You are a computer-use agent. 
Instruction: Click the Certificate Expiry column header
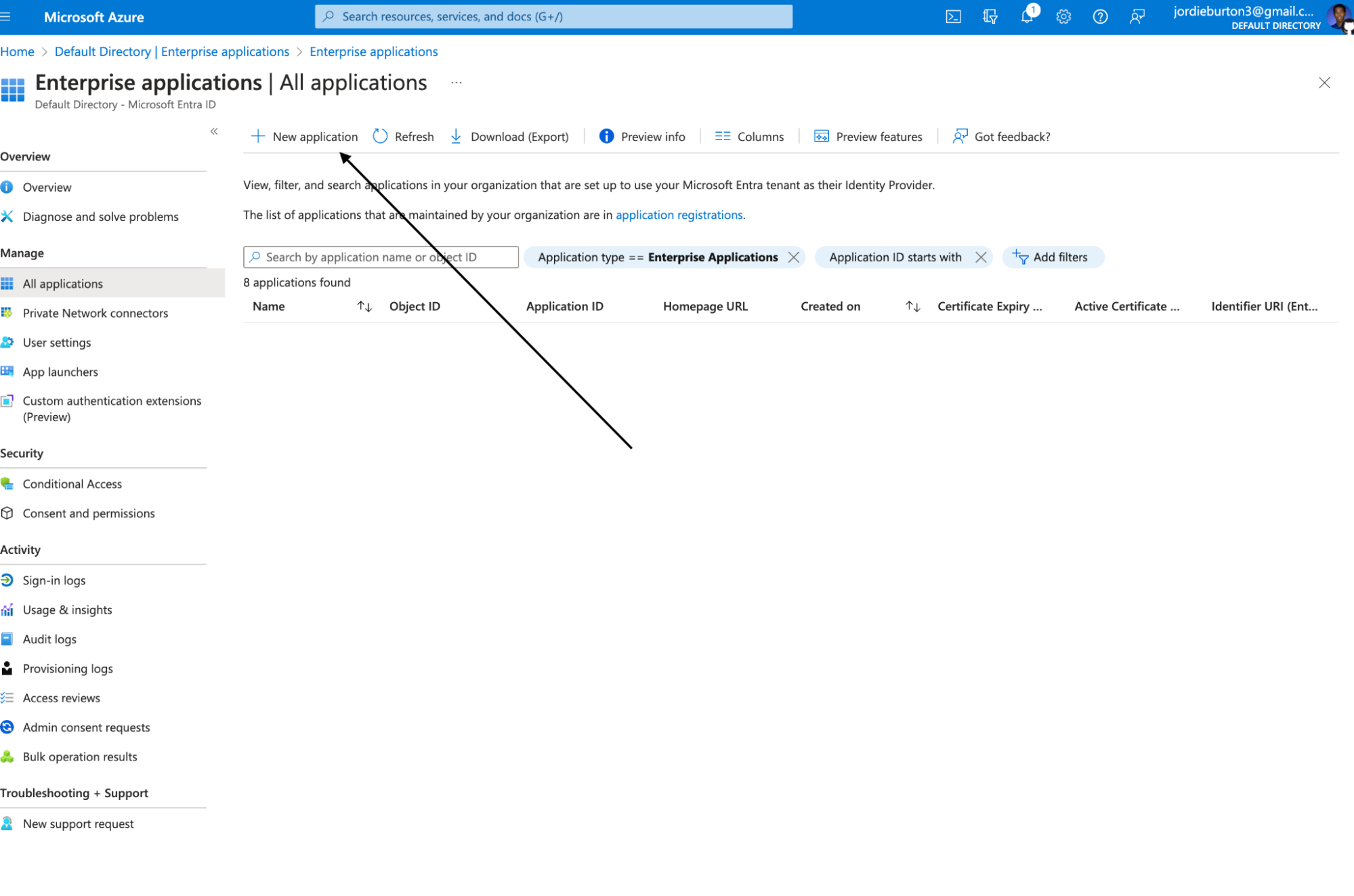coord(990,307)
